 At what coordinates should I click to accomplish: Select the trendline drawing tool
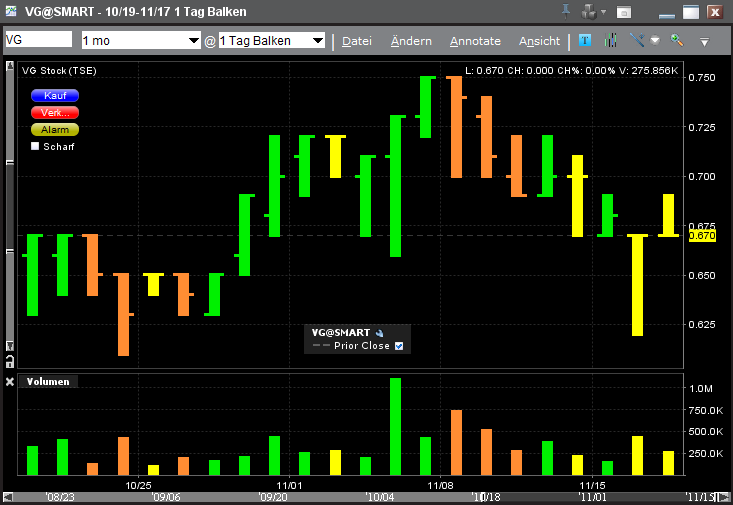pyautogui.click(x=637, y=40)
